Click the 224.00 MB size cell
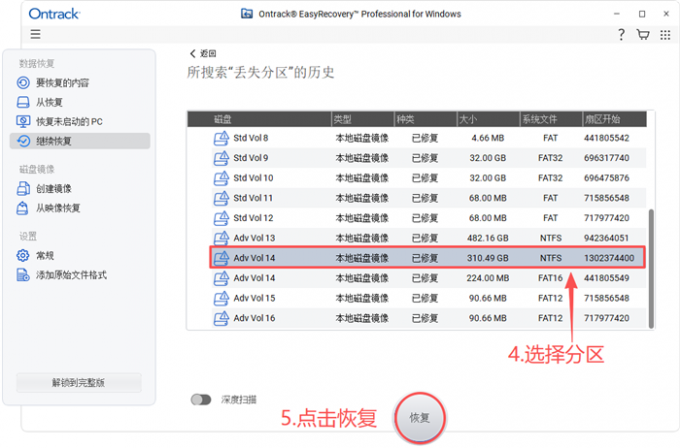 click(487, 278)
